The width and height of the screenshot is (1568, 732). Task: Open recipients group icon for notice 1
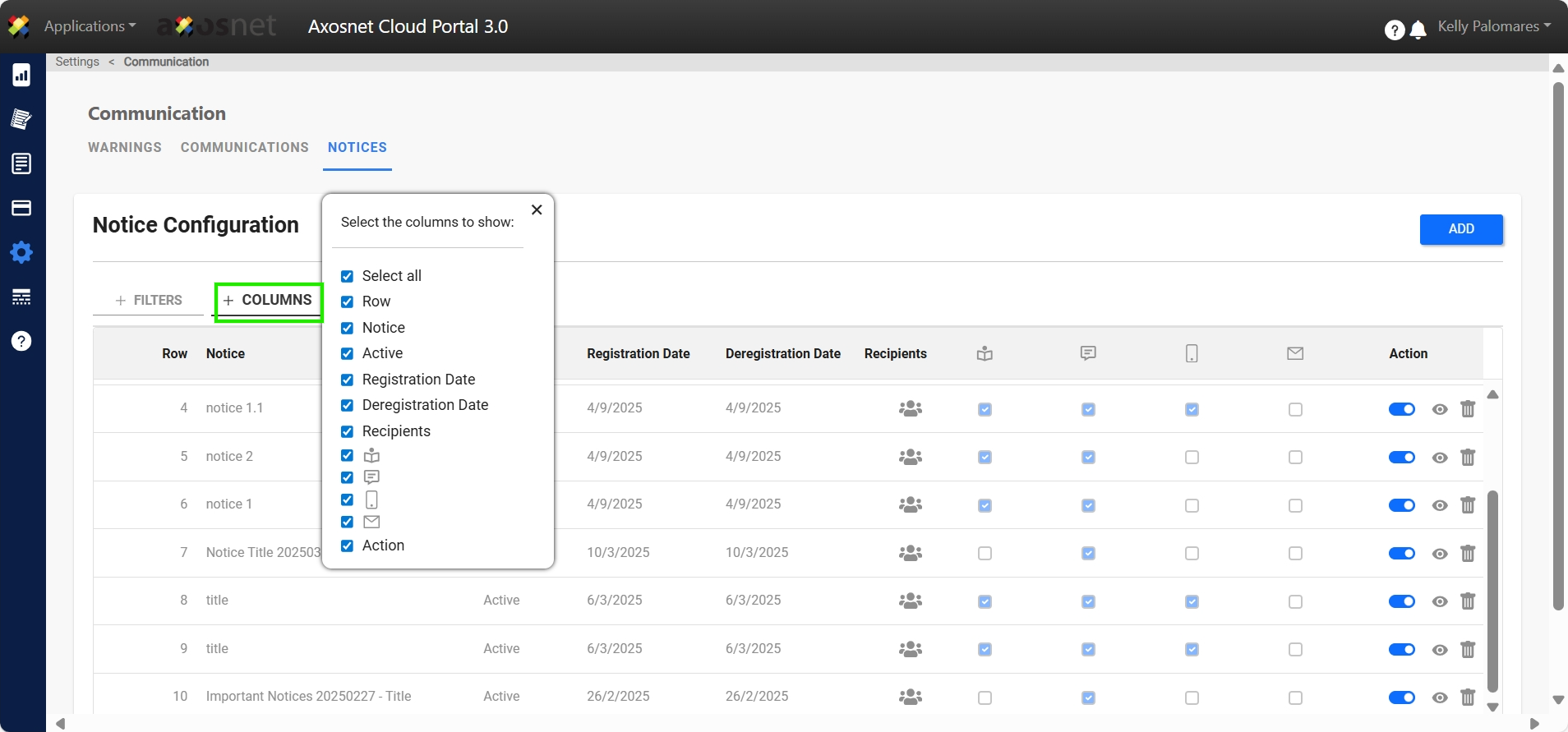pos(910,504)
